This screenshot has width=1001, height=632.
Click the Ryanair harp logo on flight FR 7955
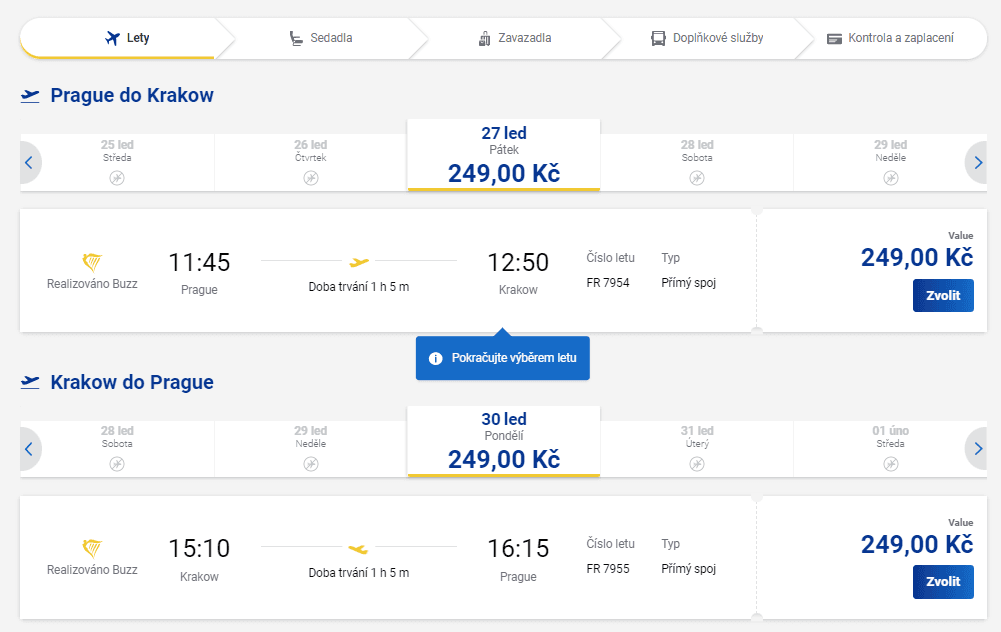[x=92, y=548]
